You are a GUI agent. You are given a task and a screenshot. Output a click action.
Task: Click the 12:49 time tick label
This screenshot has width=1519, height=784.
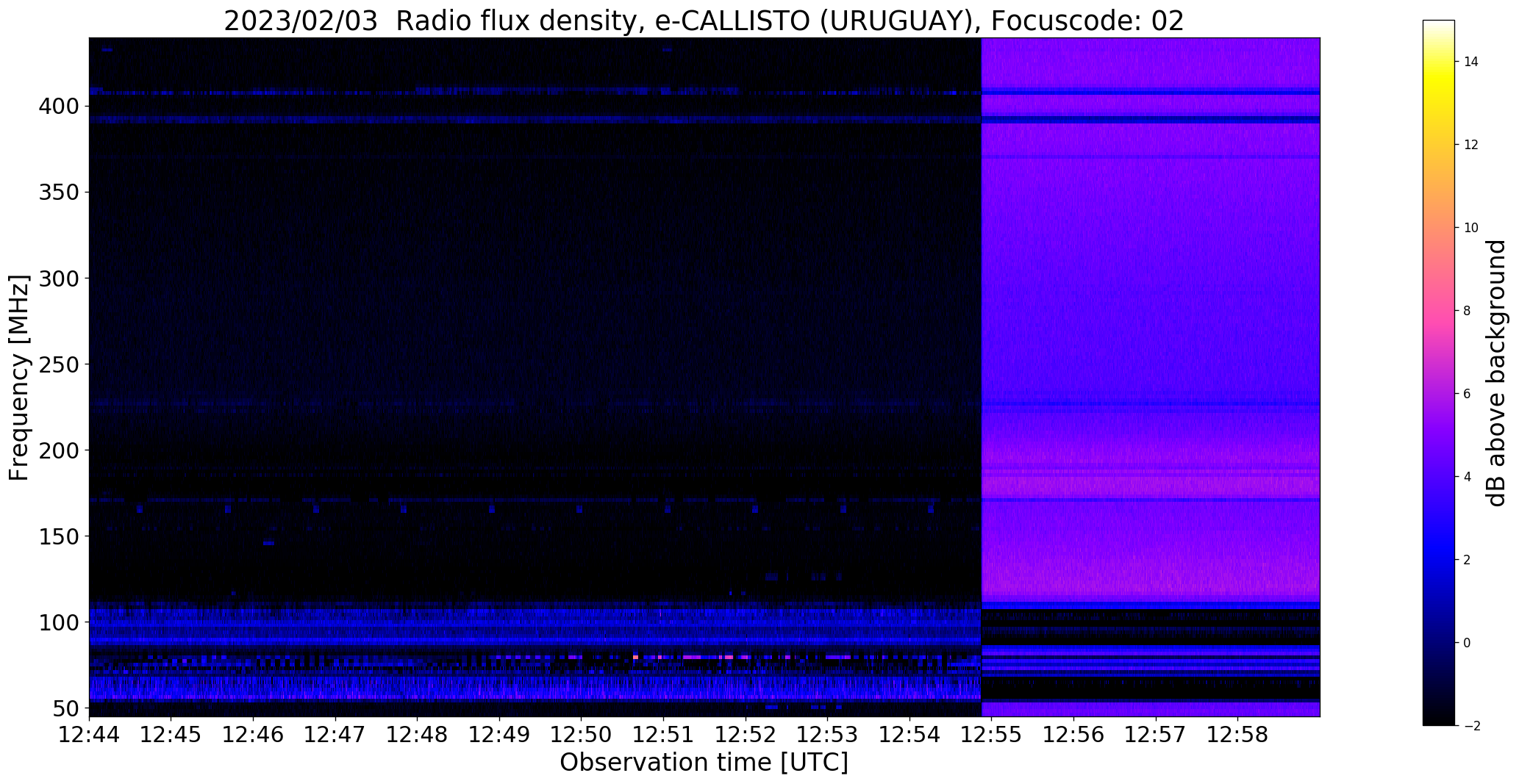click(499, 734)
